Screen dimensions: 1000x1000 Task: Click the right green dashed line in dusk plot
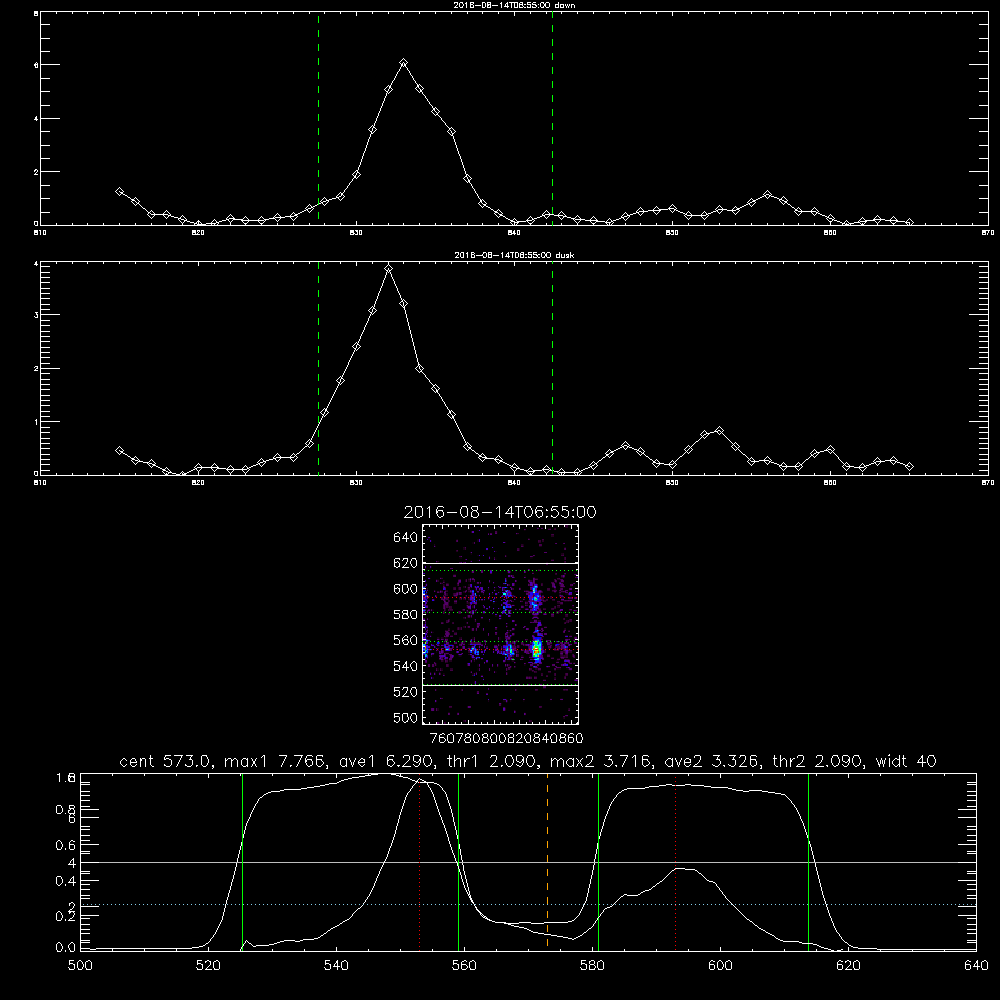tap(552, 368)
